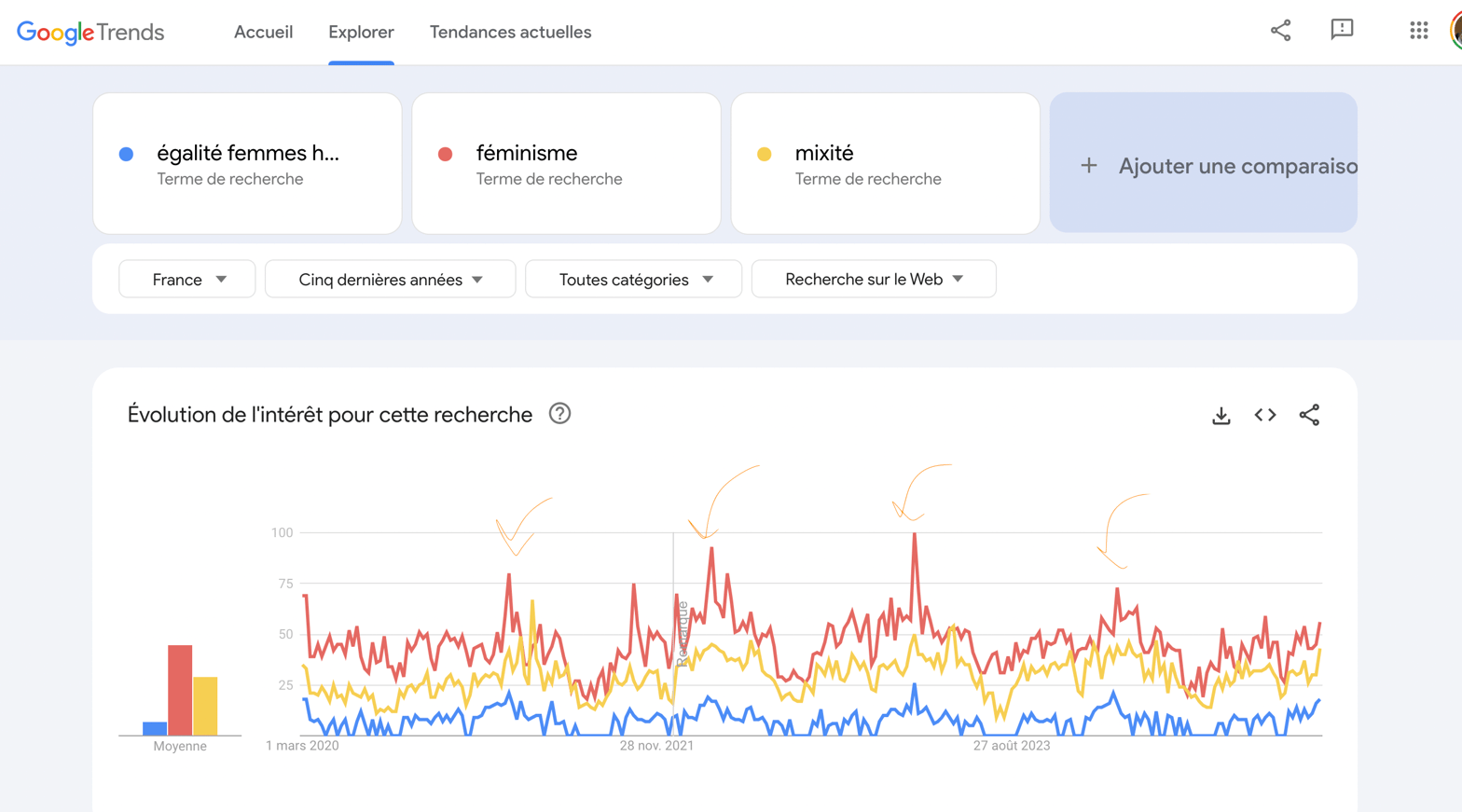
Task: Go to the Accueil tab
Action: (263, 33)
